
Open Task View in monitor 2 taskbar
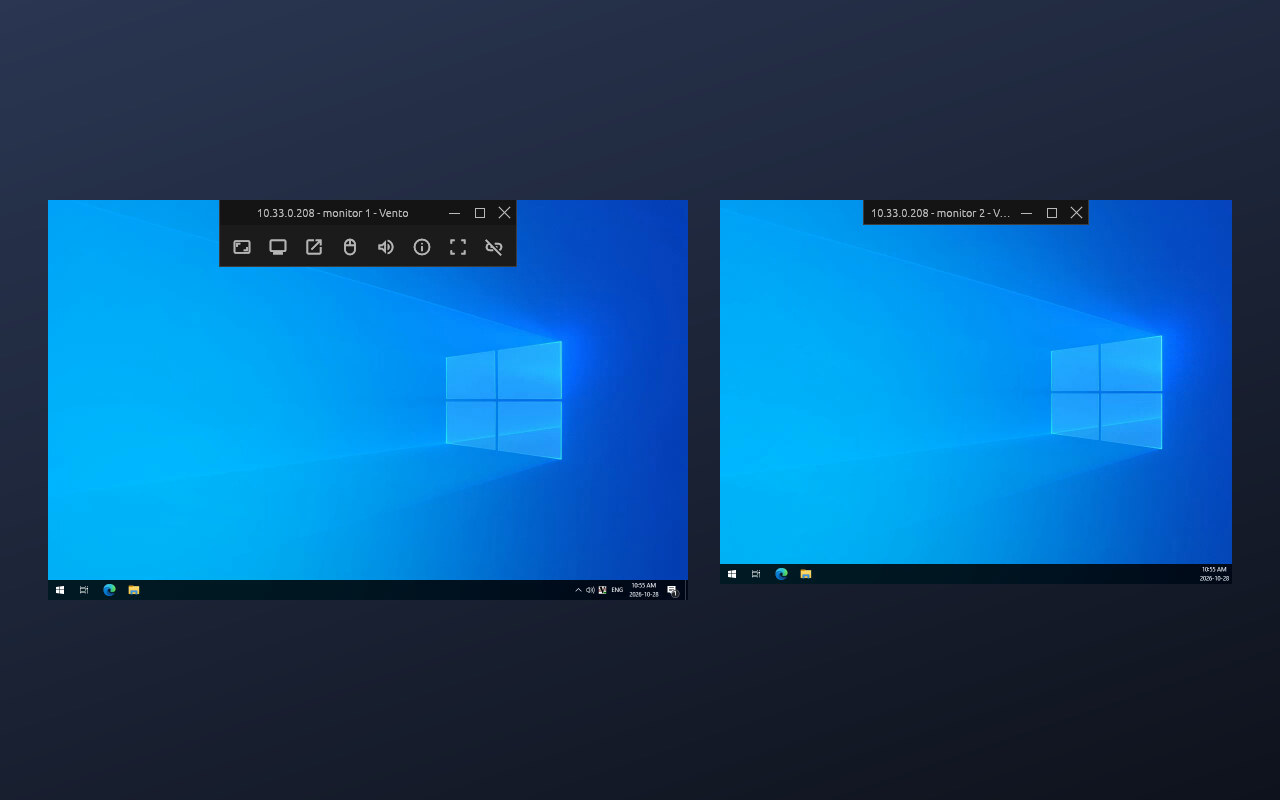pyautogui.click(x=756, y=574)
